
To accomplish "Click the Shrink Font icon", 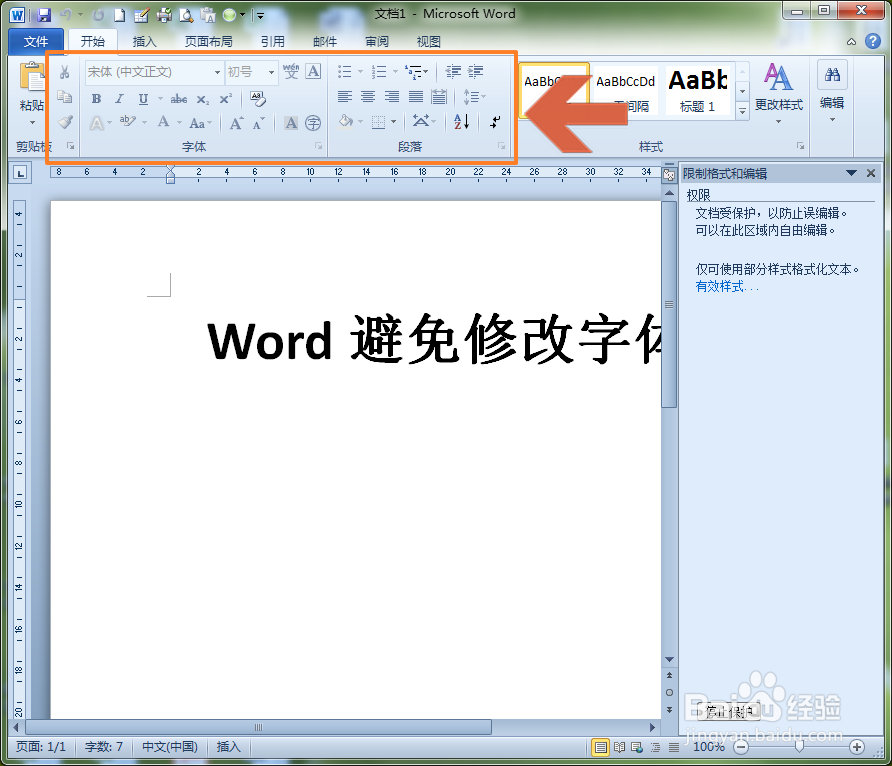I will click(x=259, y=123).
